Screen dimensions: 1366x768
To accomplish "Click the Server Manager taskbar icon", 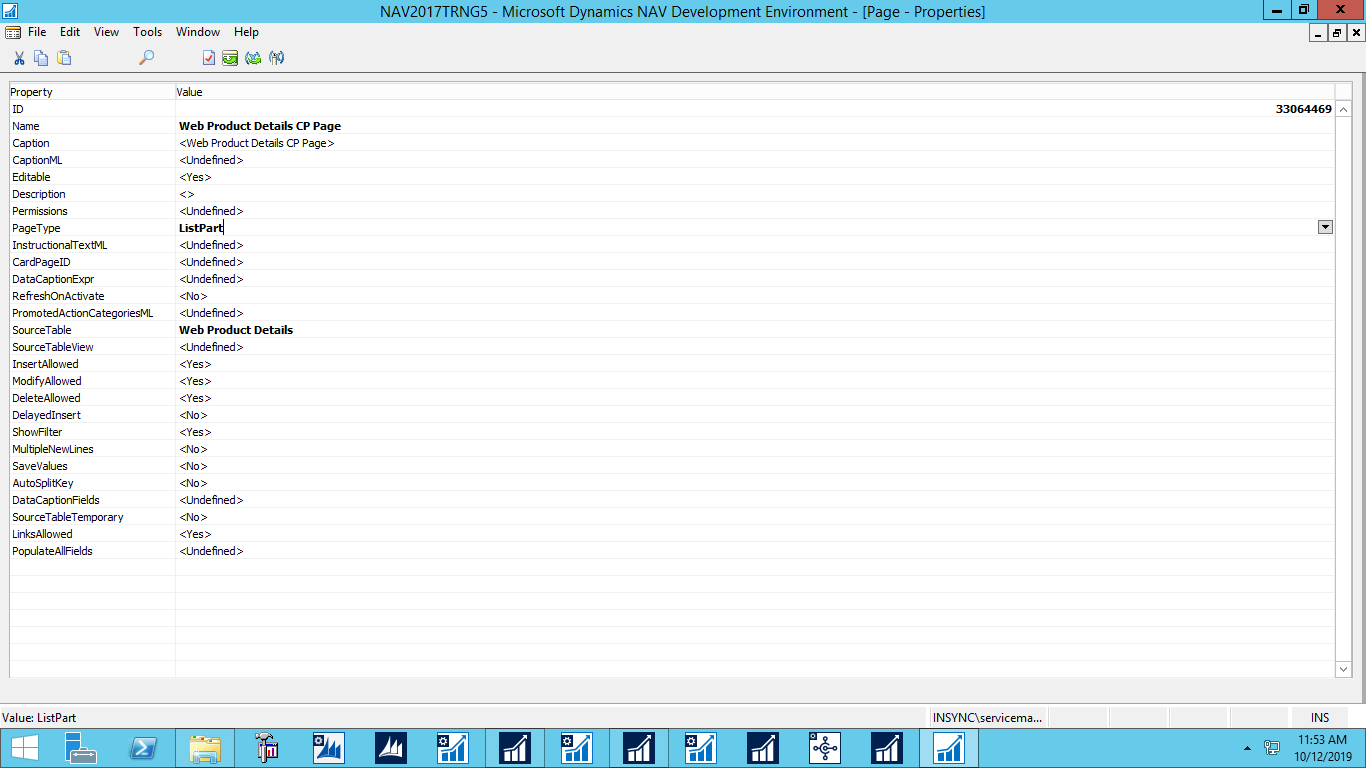I will coord(81,748).
